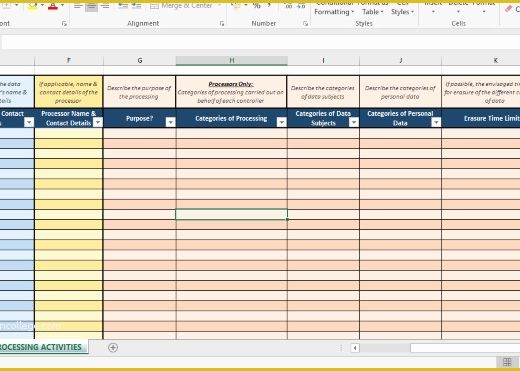The image size is (520, 371).
Task: Apply the percent style format
Action: (257, 6)
